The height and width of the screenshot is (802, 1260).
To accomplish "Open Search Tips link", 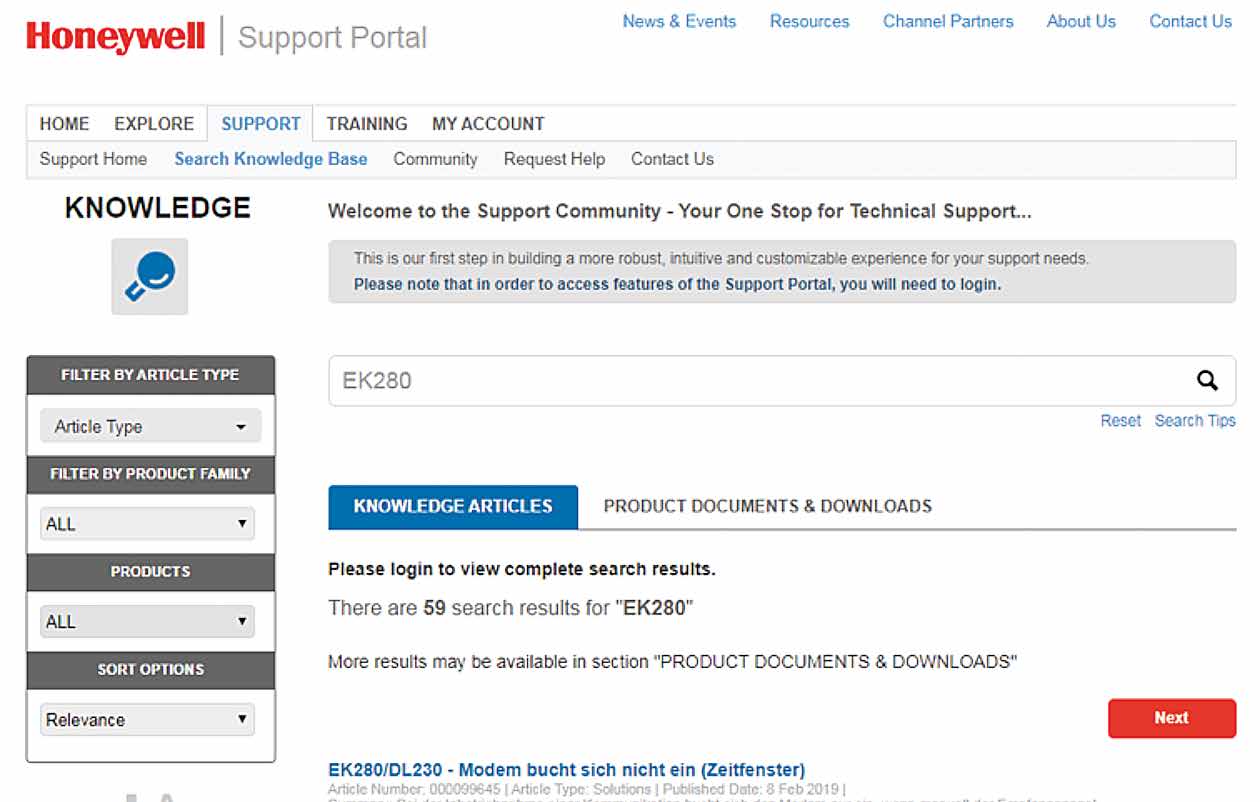I will (1195, 421).
